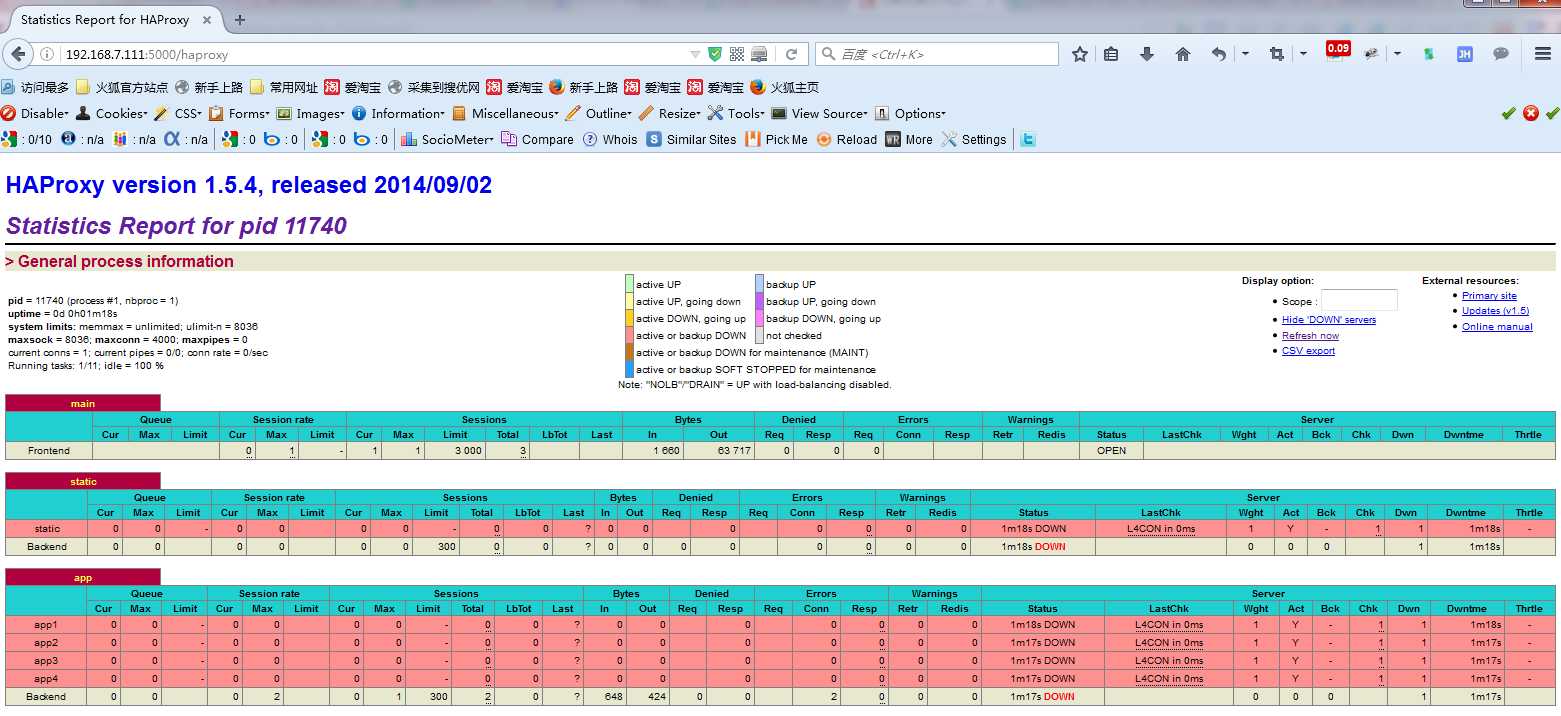Image resolution: width=1561 pixels, height=716 pixels.
Task: Open the Tools dropdown menu
Action: pyautogui.click(x=736, y=113)
